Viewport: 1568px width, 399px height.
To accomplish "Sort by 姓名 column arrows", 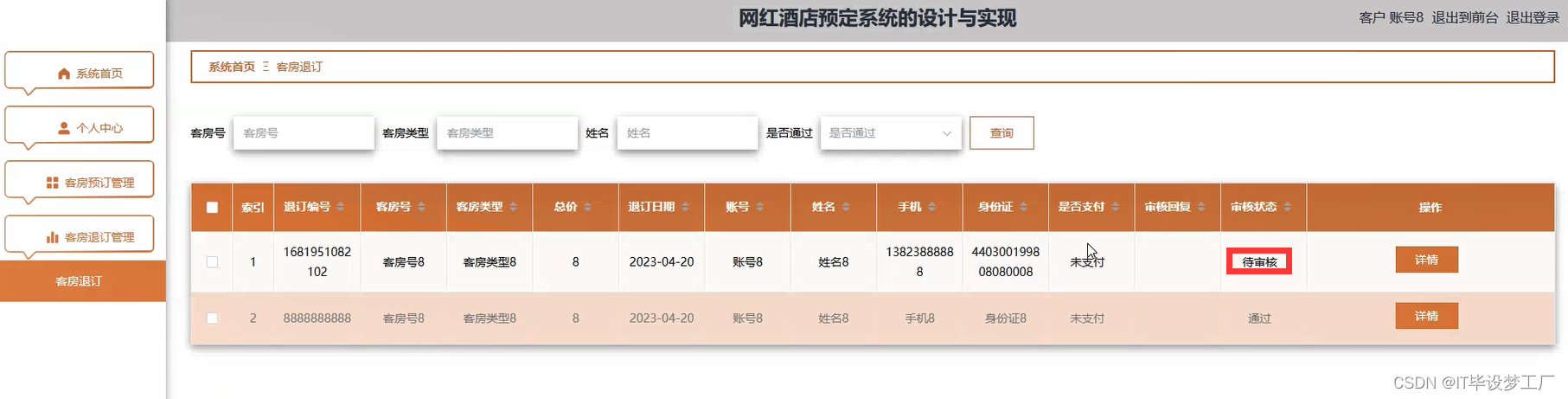I will pyautogui.click(x=846, y=207).
